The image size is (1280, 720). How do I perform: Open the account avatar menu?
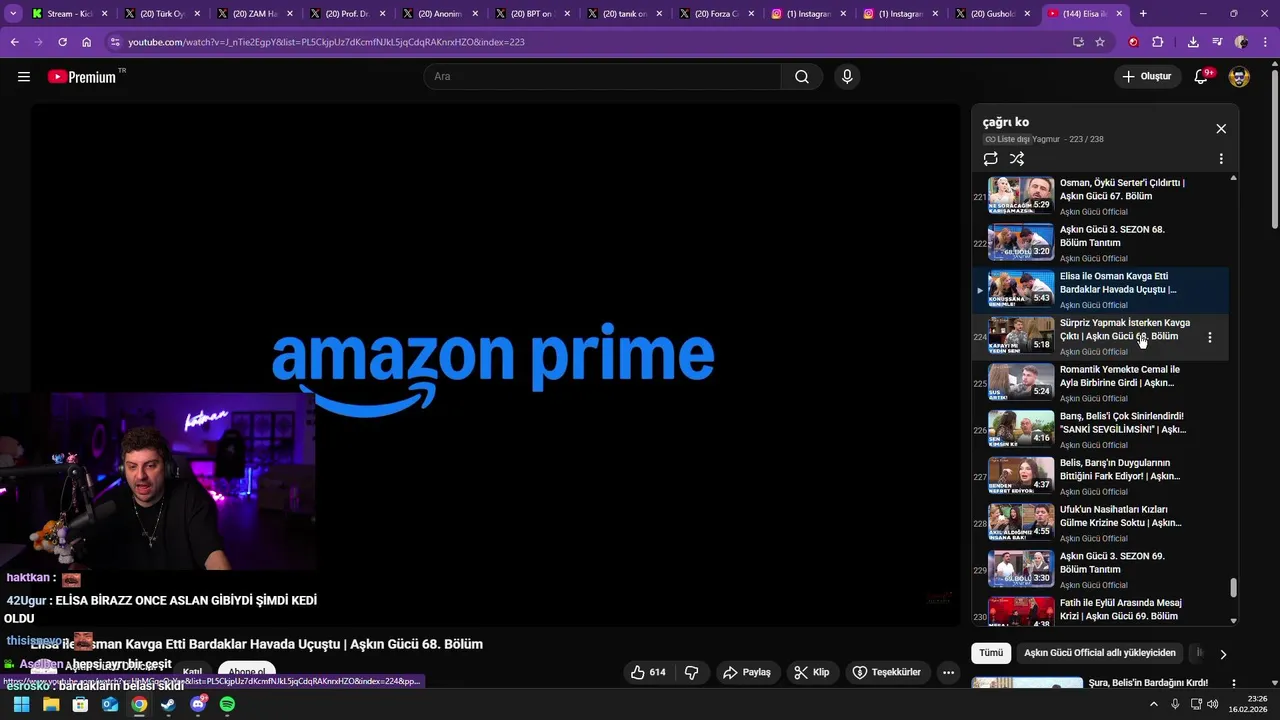pos(1239,77)
